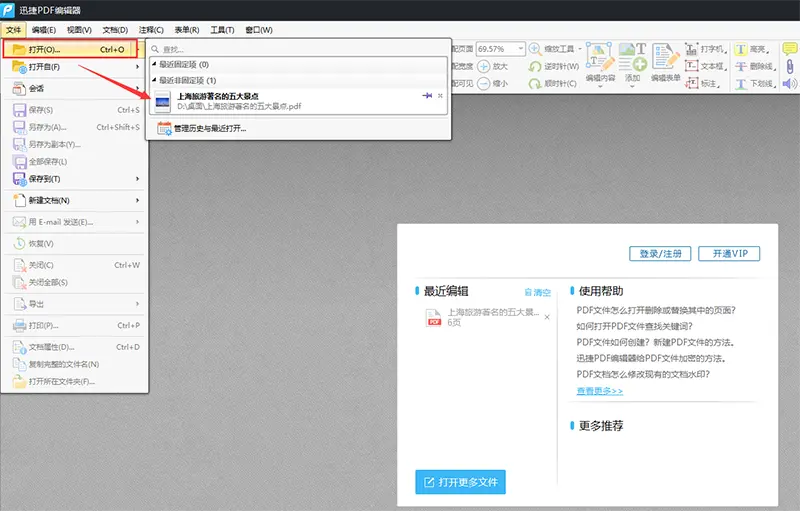The height and width of the screenshot is (511, 800).
Task: Select the 标注 callout tool
Action: pos(703,83)
